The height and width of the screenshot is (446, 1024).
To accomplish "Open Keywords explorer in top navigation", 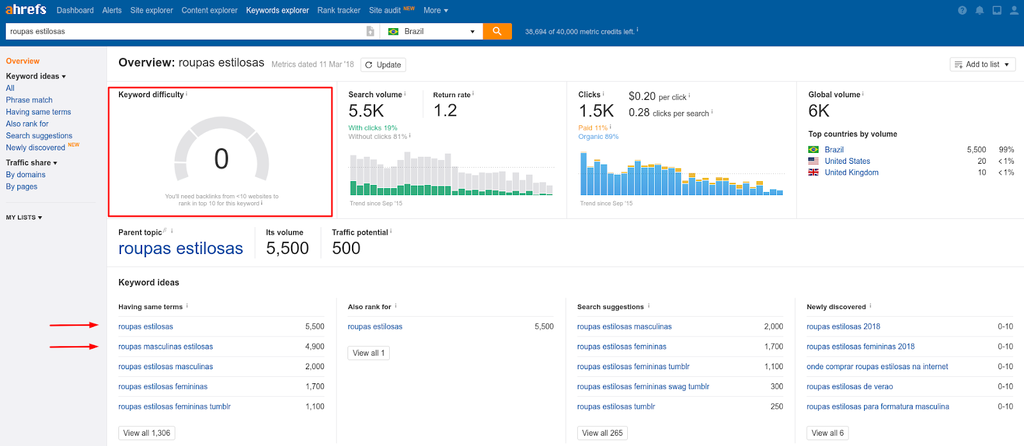I will pyautogui.click(x=278, y=10).
